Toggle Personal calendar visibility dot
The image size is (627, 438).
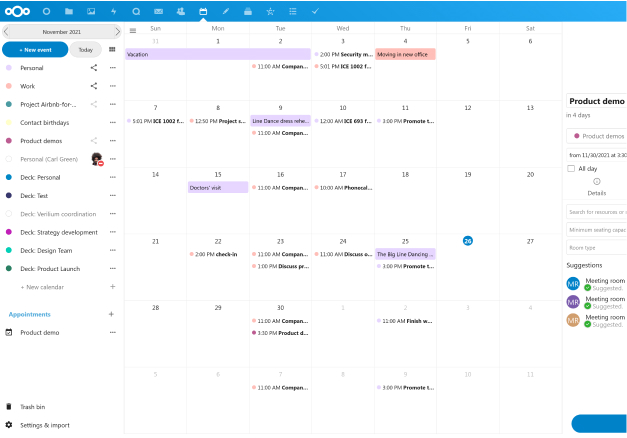pos(9,68)
